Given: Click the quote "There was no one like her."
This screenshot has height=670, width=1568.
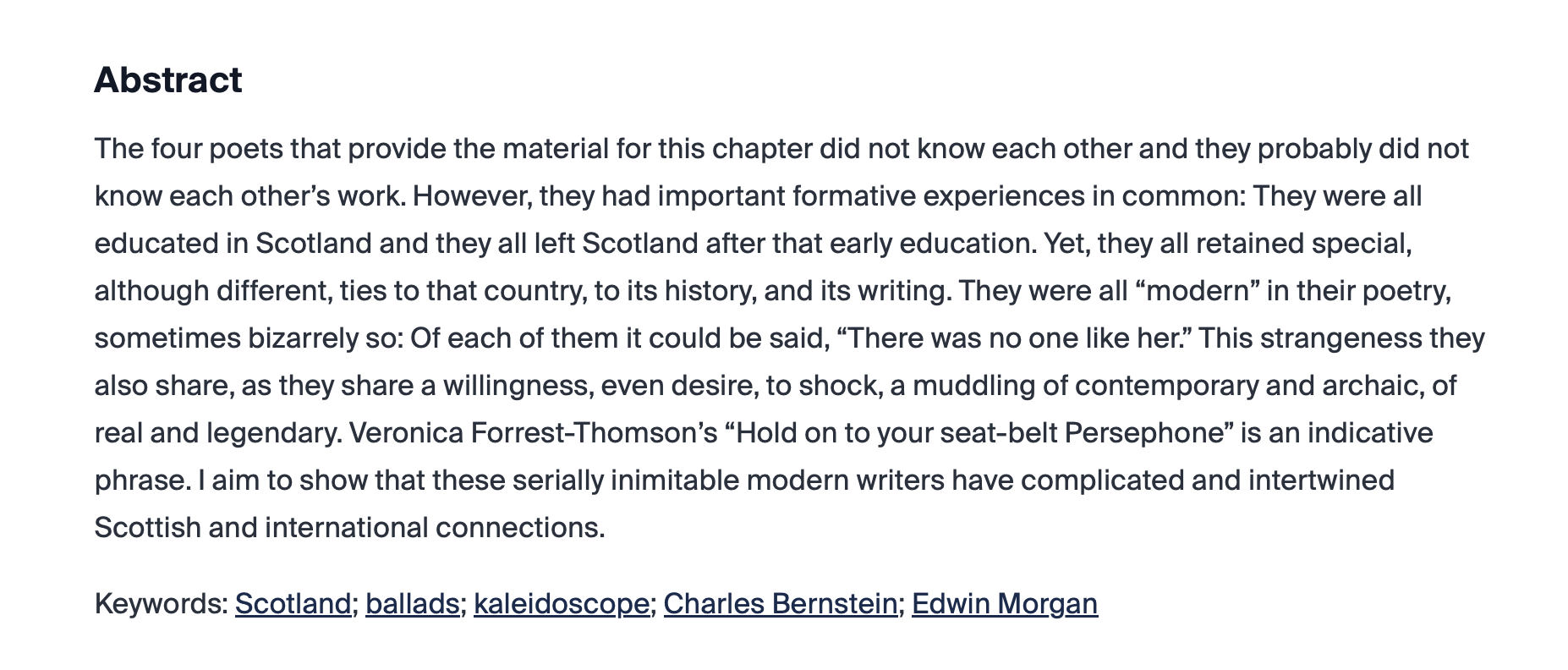Looking at the screenshot, I should click(x=1013, y=338).
